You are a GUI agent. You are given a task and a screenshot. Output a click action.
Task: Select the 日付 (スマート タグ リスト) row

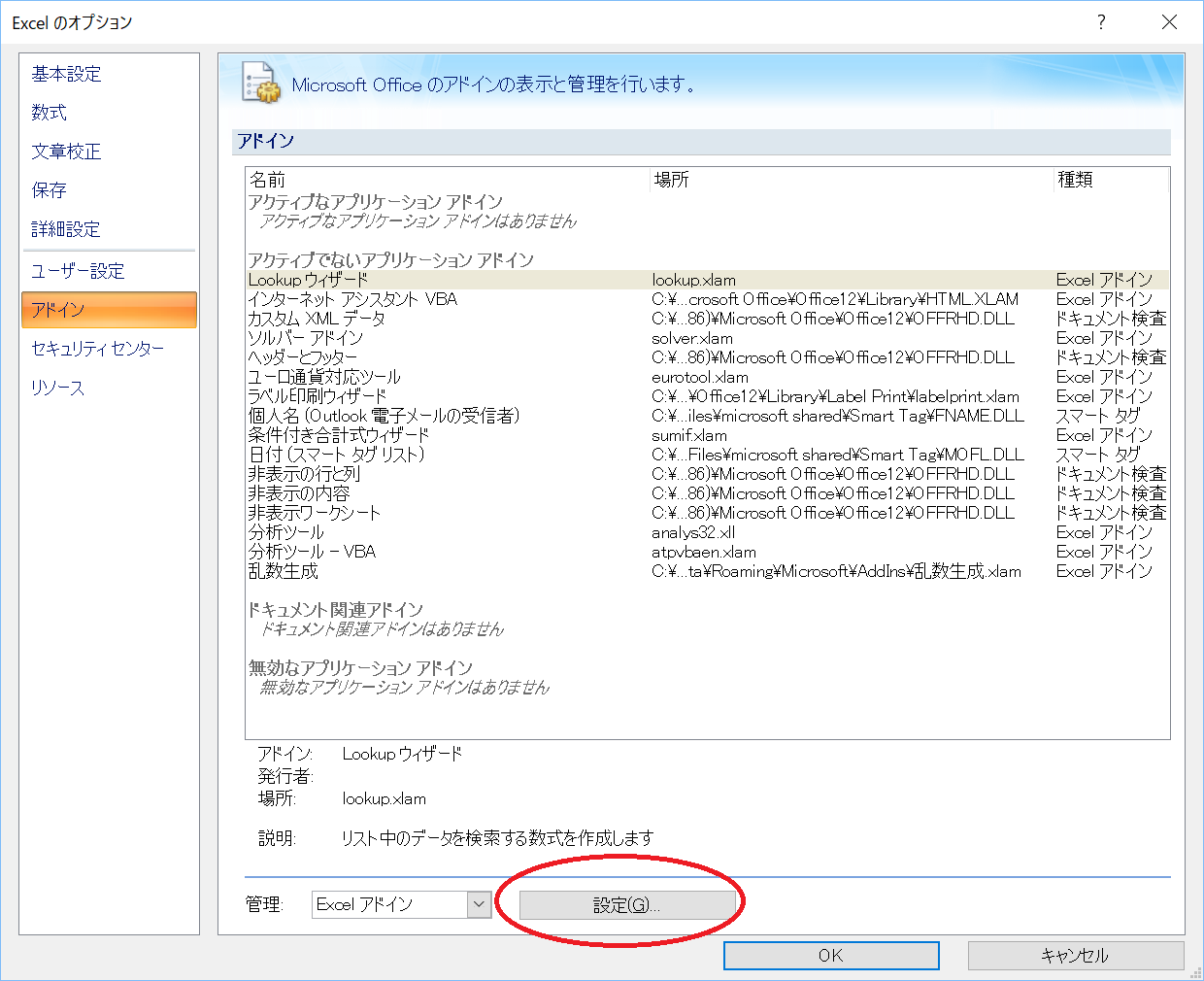(708, 455)
